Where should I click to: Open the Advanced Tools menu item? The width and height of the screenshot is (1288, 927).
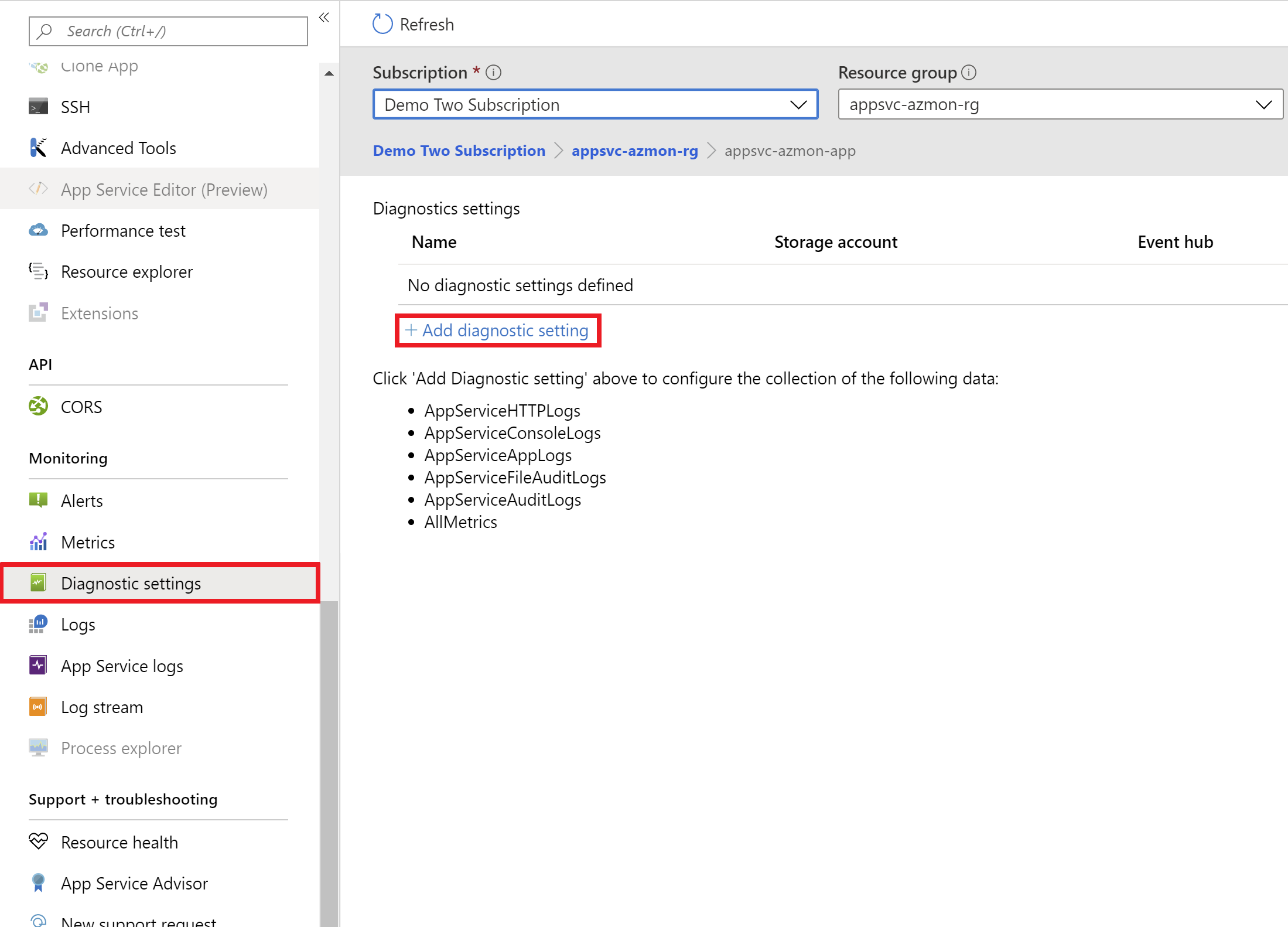[x=118, y=148]
